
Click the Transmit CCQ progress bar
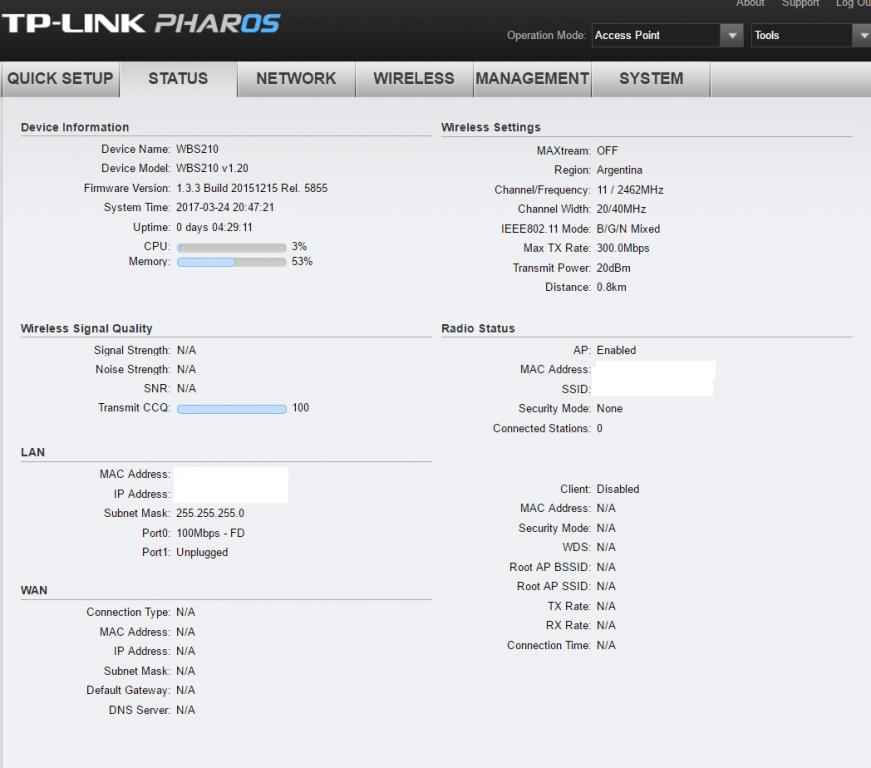pos(231,408)
